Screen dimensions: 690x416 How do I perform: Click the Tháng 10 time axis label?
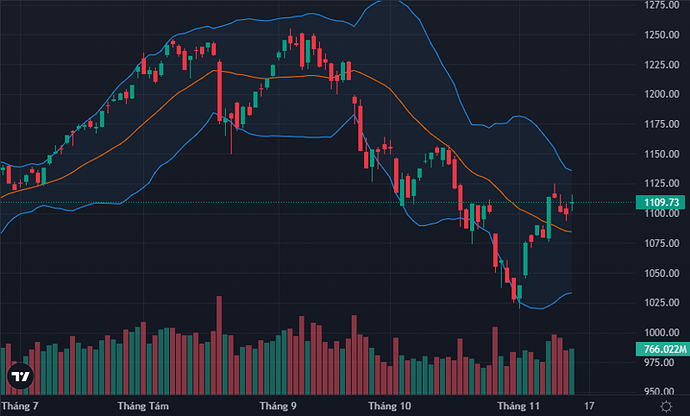[x=389, y=406]
